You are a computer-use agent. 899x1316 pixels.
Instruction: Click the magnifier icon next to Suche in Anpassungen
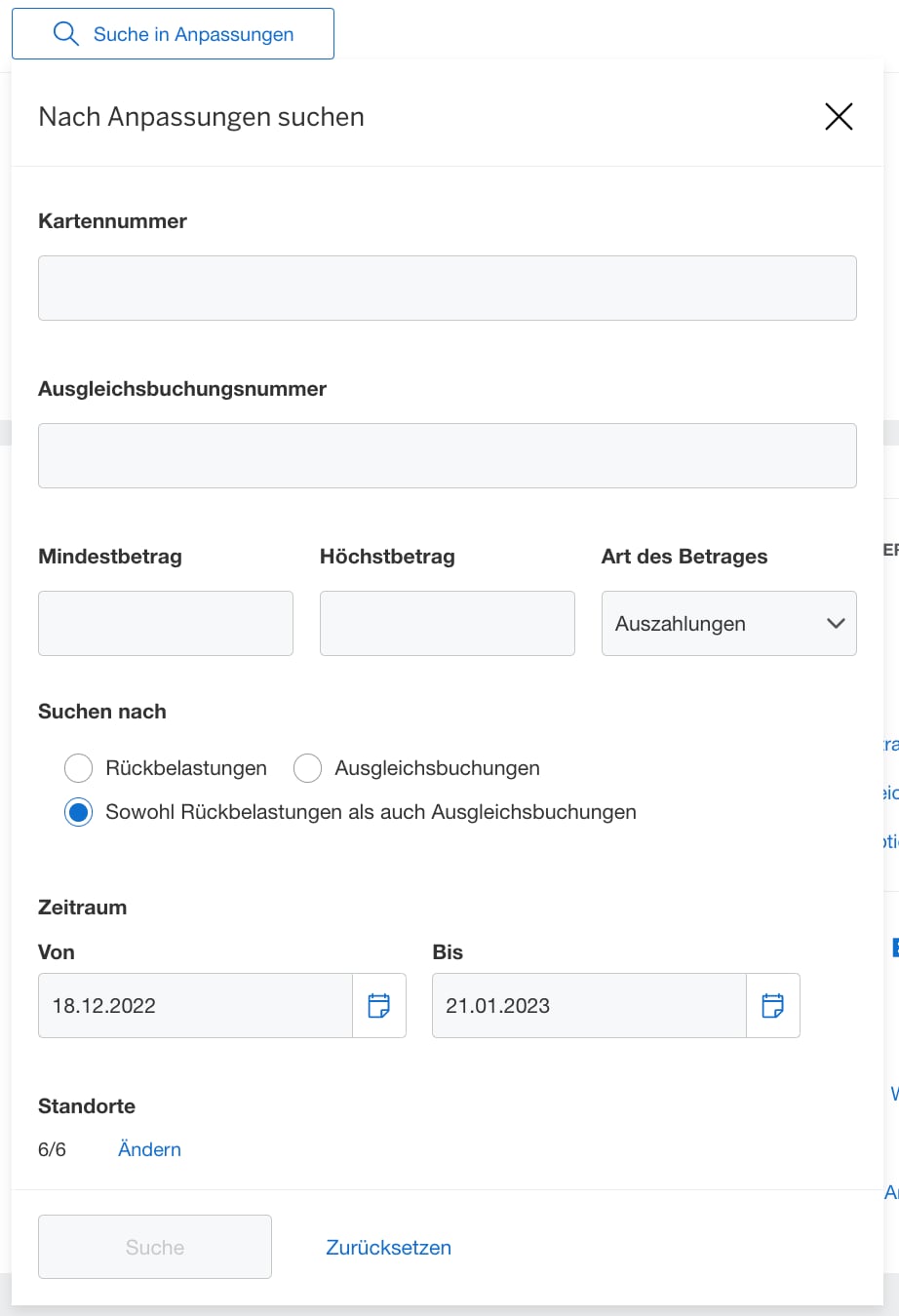tap(65, 33)
